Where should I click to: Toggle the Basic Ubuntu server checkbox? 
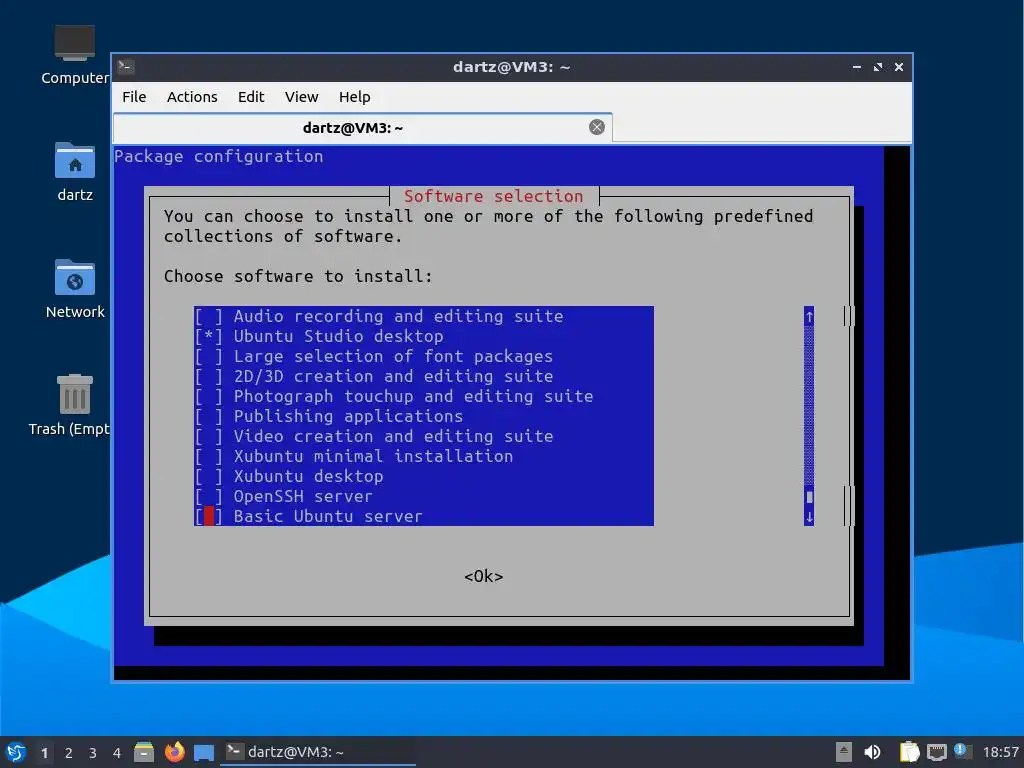click(x=209, y=517)
